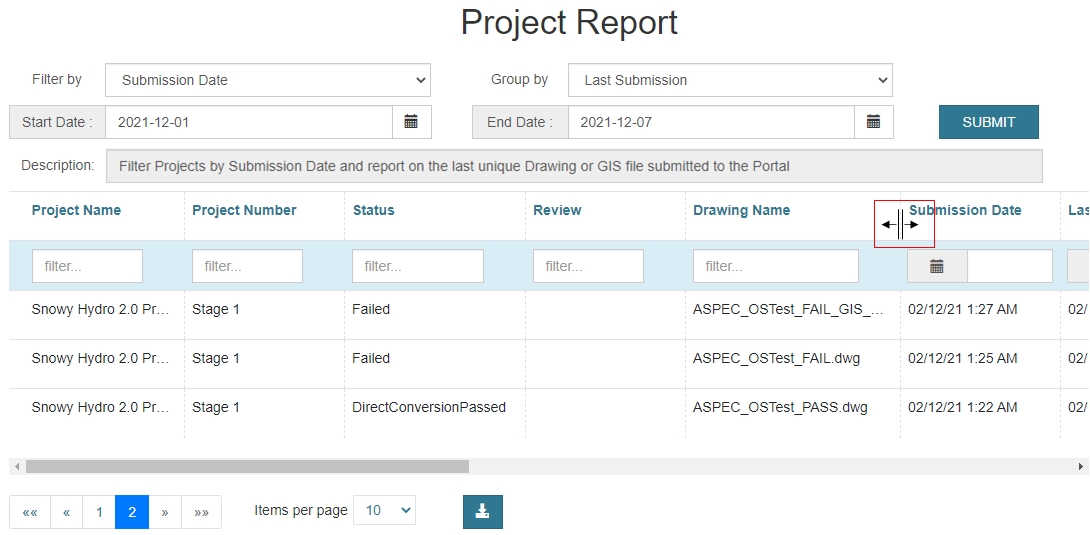Viewport: 1090px width, 535px height.
Task: Click the Start Date text field
Action: (x=248, y=122)
